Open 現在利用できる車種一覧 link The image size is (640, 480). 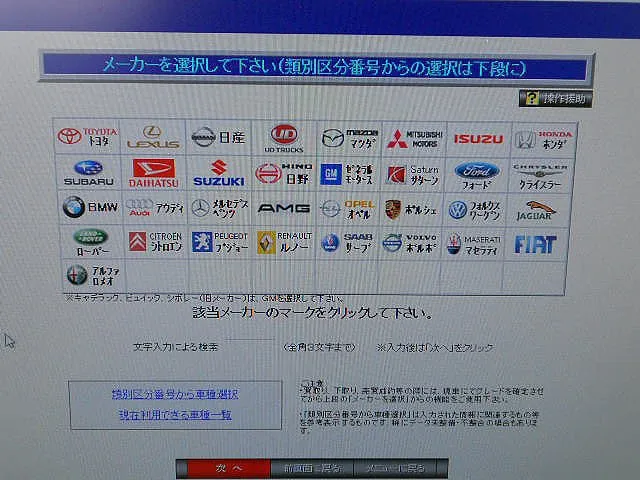pyautogui.click(x=176, y=415)
